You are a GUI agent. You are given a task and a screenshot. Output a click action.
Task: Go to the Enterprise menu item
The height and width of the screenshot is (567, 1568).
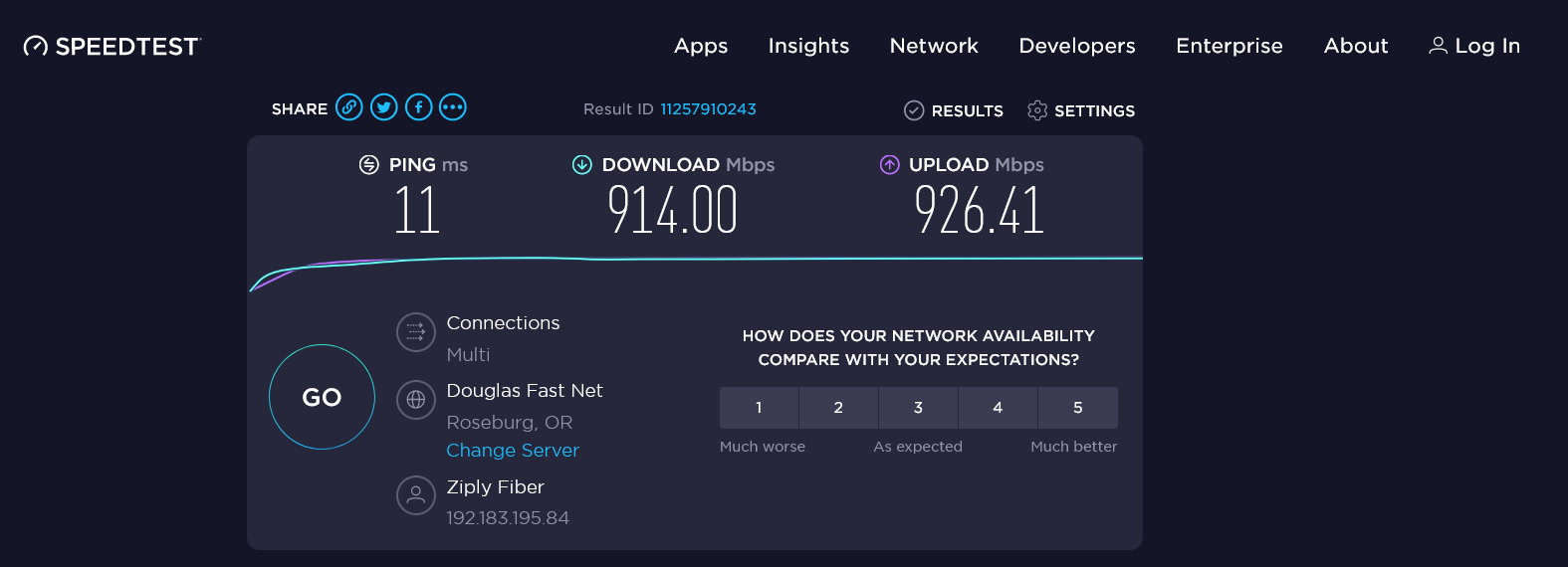pyautogui.click(x=1229, y=46)
